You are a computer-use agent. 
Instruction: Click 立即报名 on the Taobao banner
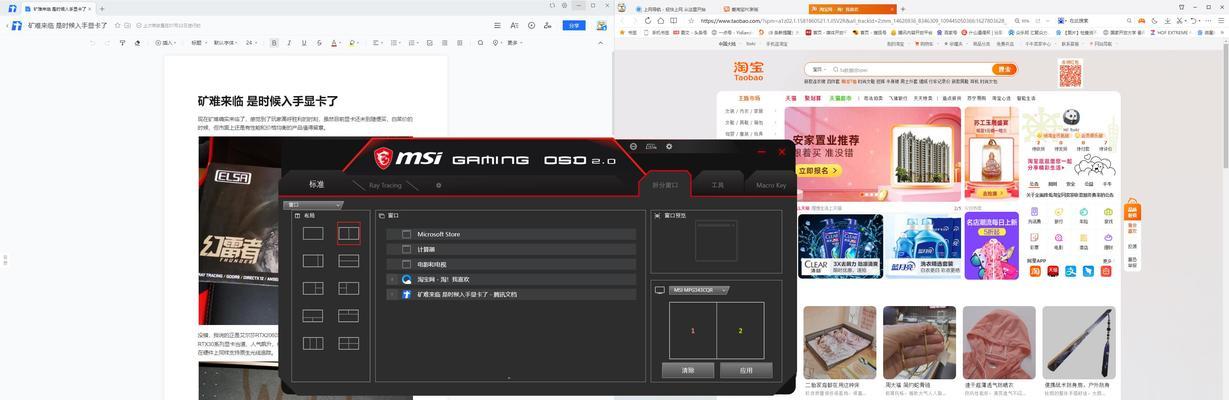820,171
